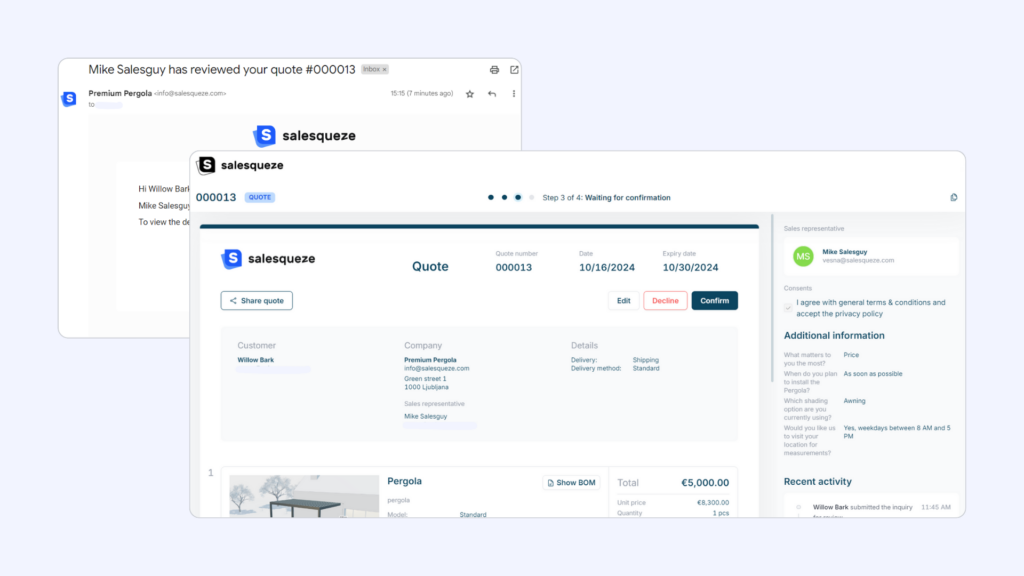This screenshot has height=576, width=1024.
Task: Click the QUOTE badge next to 000013
Action: click(260, 197)
